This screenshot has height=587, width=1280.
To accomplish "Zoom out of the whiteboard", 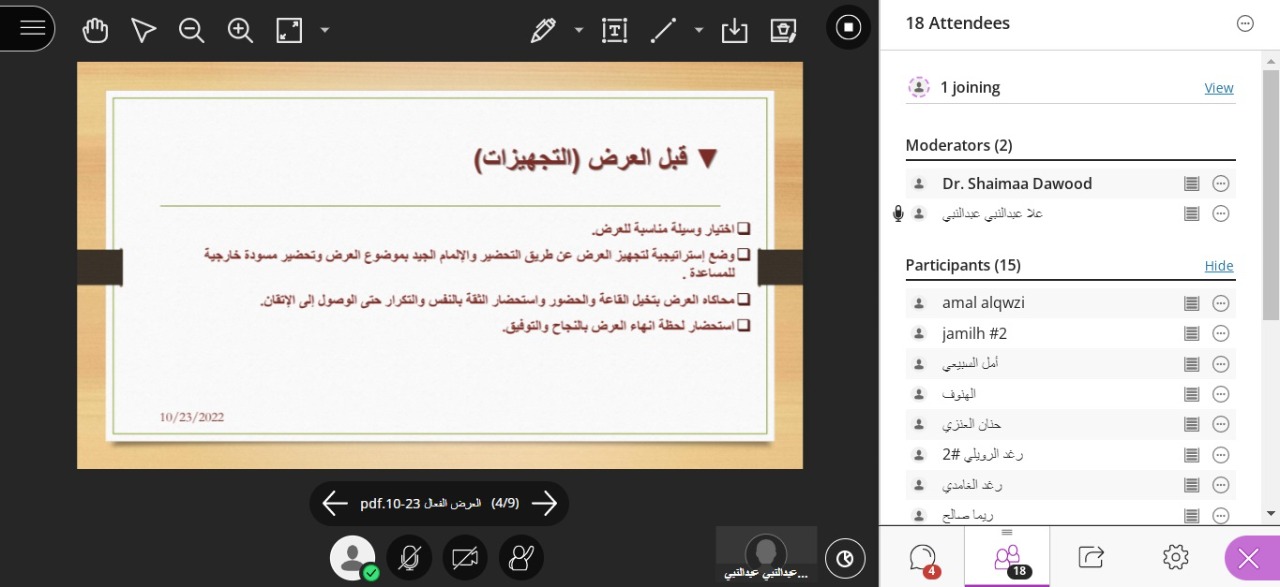I will tap(191, 30).
